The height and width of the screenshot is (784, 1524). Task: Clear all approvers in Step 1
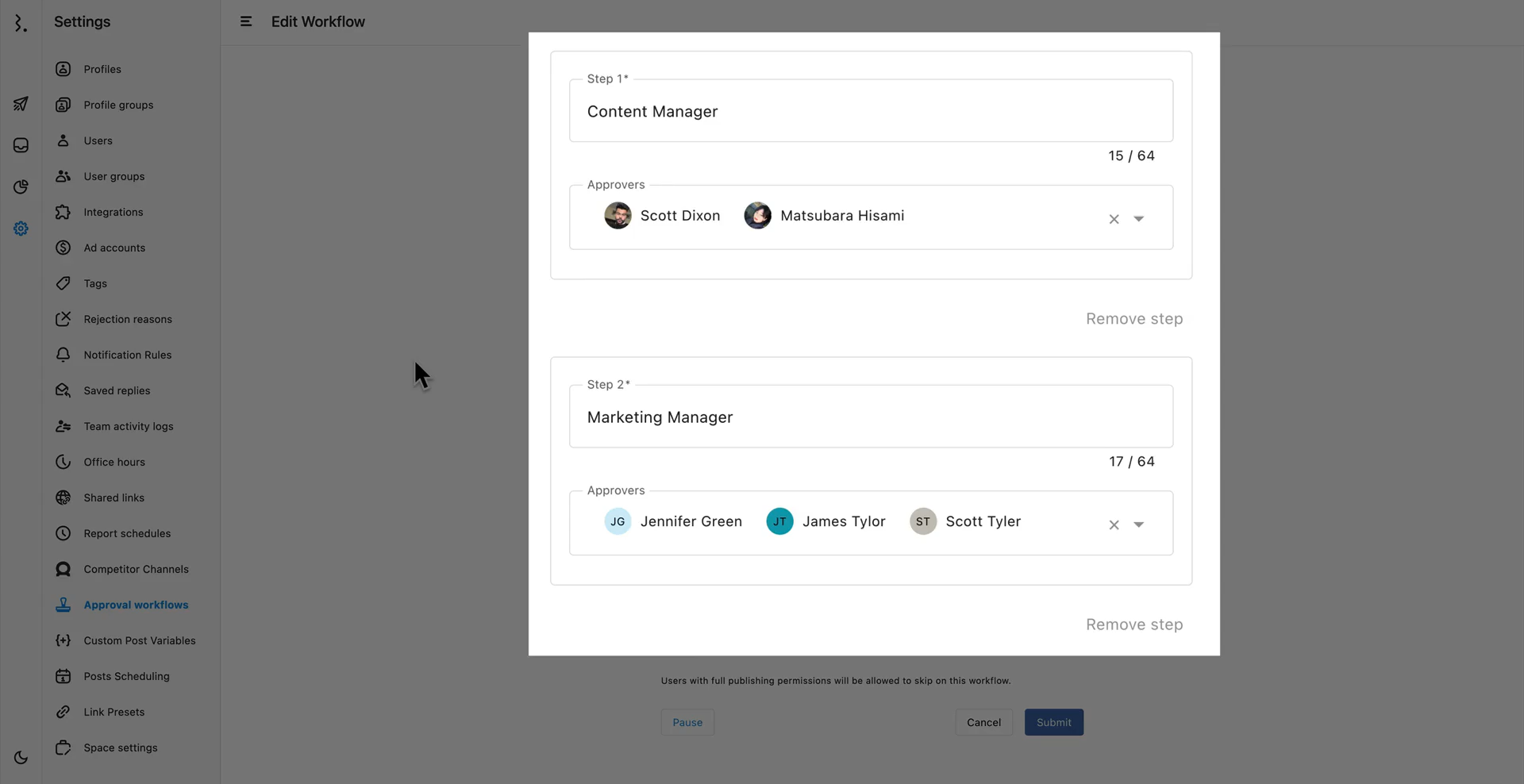1114,219
